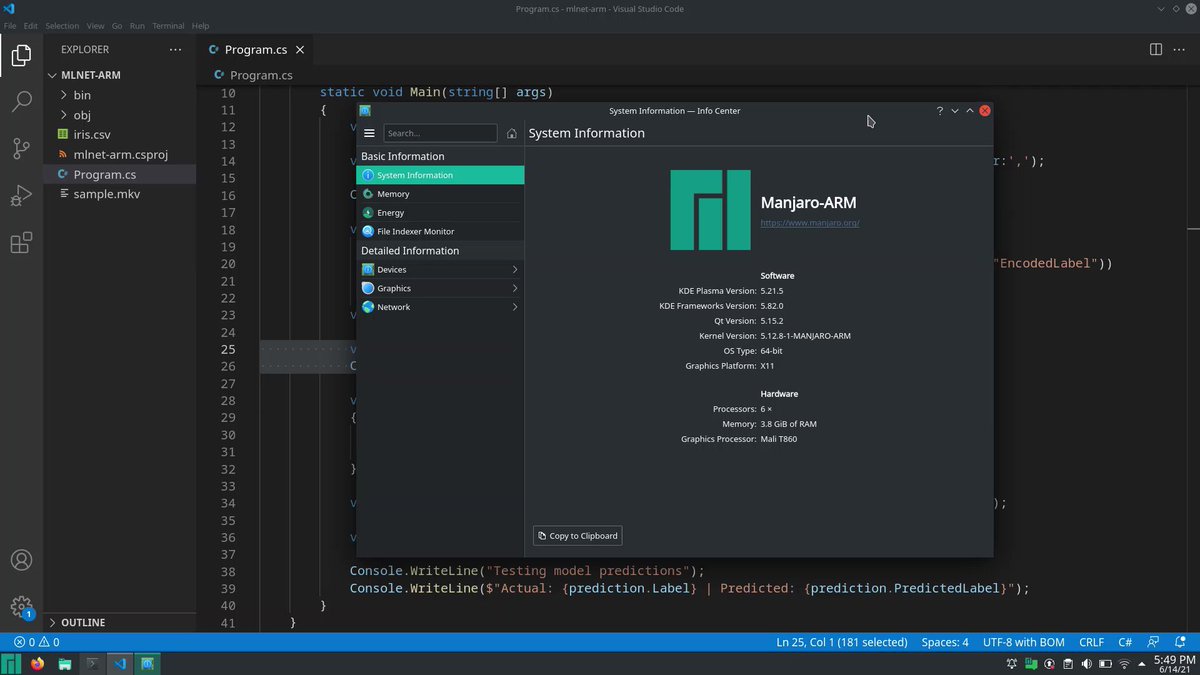1200x675 pixels.
Task: Switch to the VS Code taskbar entry
Action: click(x=119, y=663)
